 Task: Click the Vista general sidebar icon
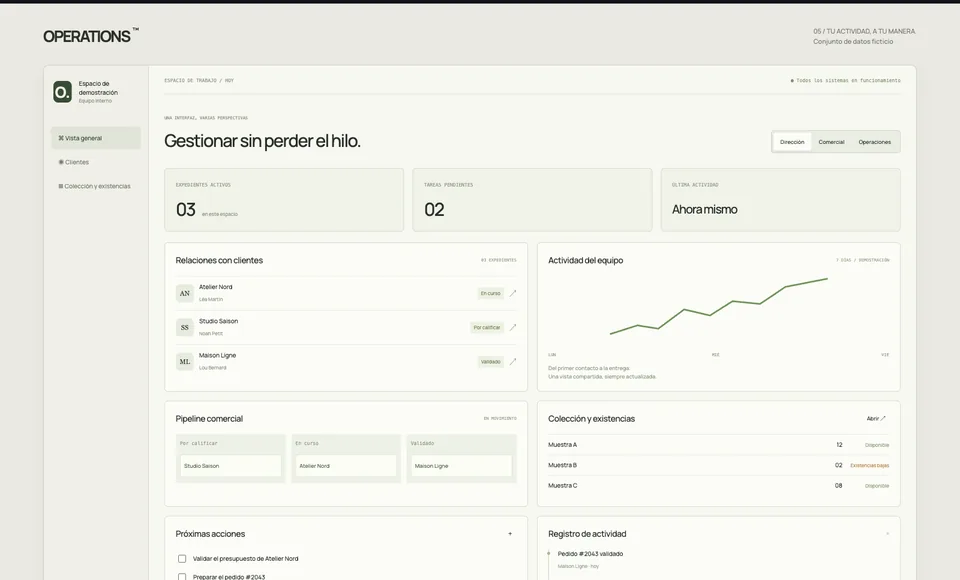61,138
